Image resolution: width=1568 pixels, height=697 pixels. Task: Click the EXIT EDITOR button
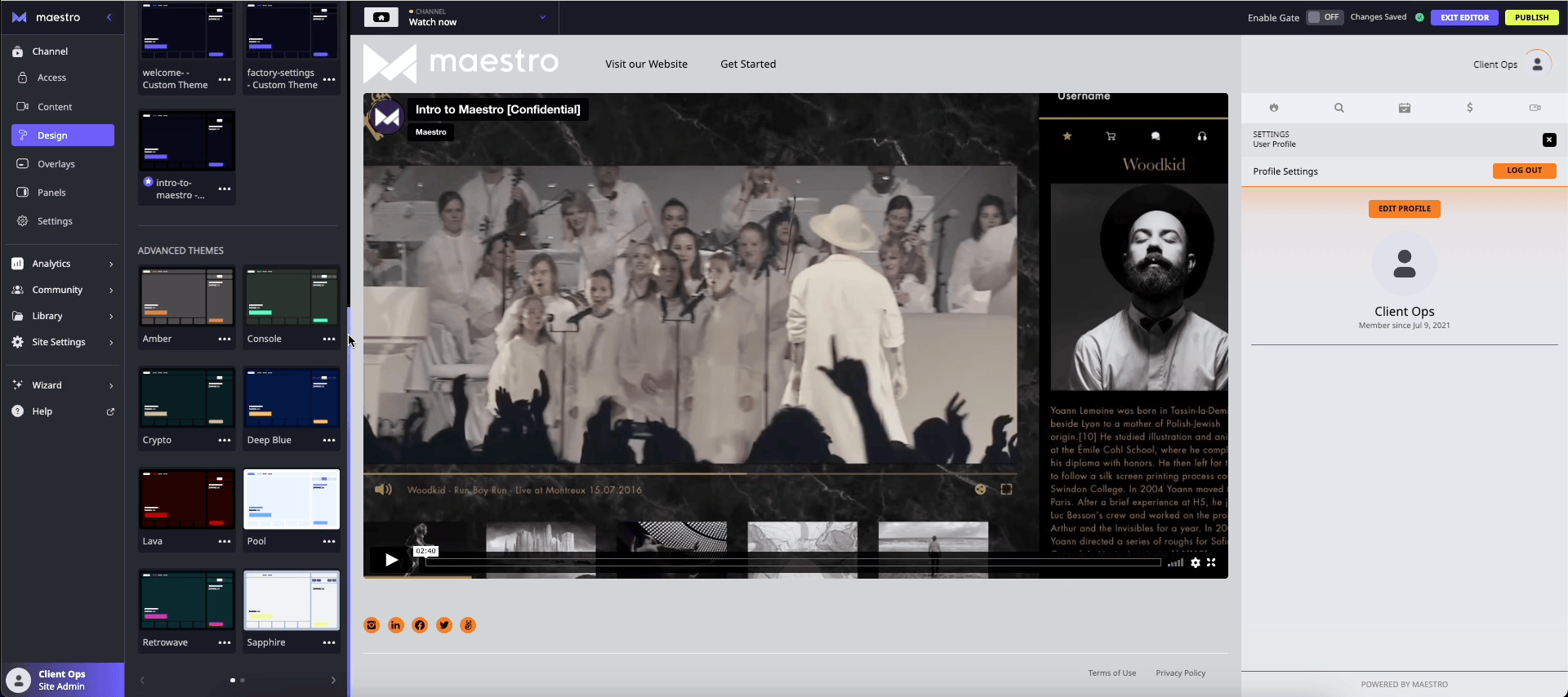click(1464, 17)
